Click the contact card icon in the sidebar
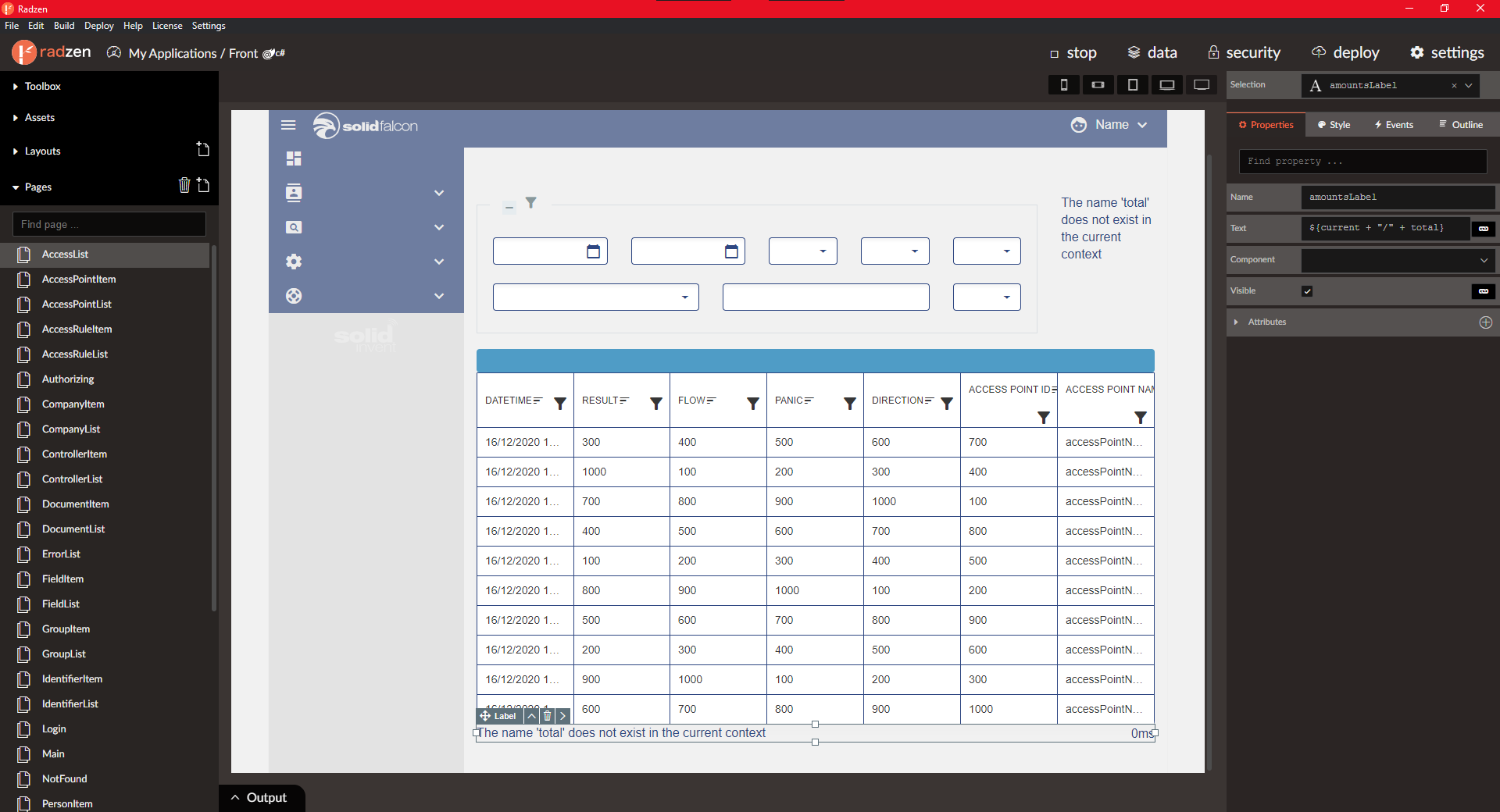The height and width of the screenshot is (812, 1500). (294, 193)
